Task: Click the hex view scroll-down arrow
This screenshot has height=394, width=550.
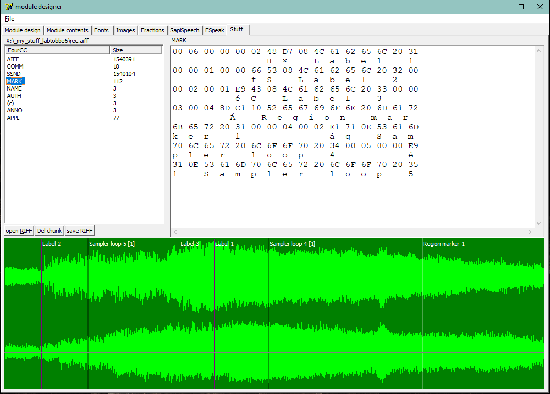Action: pos(539,223)
